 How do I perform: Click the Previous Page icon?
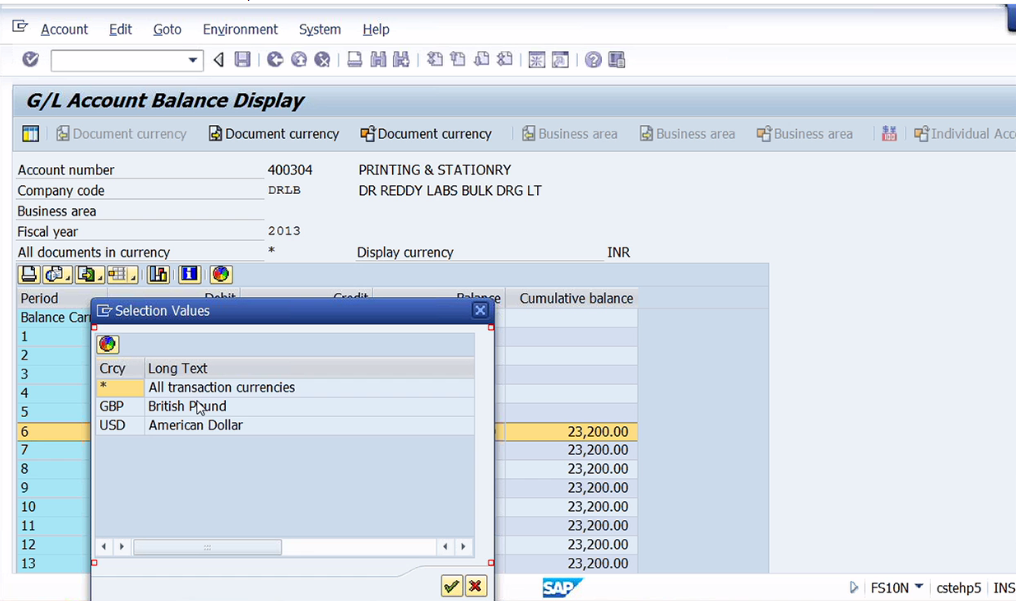tap(458, 60)
